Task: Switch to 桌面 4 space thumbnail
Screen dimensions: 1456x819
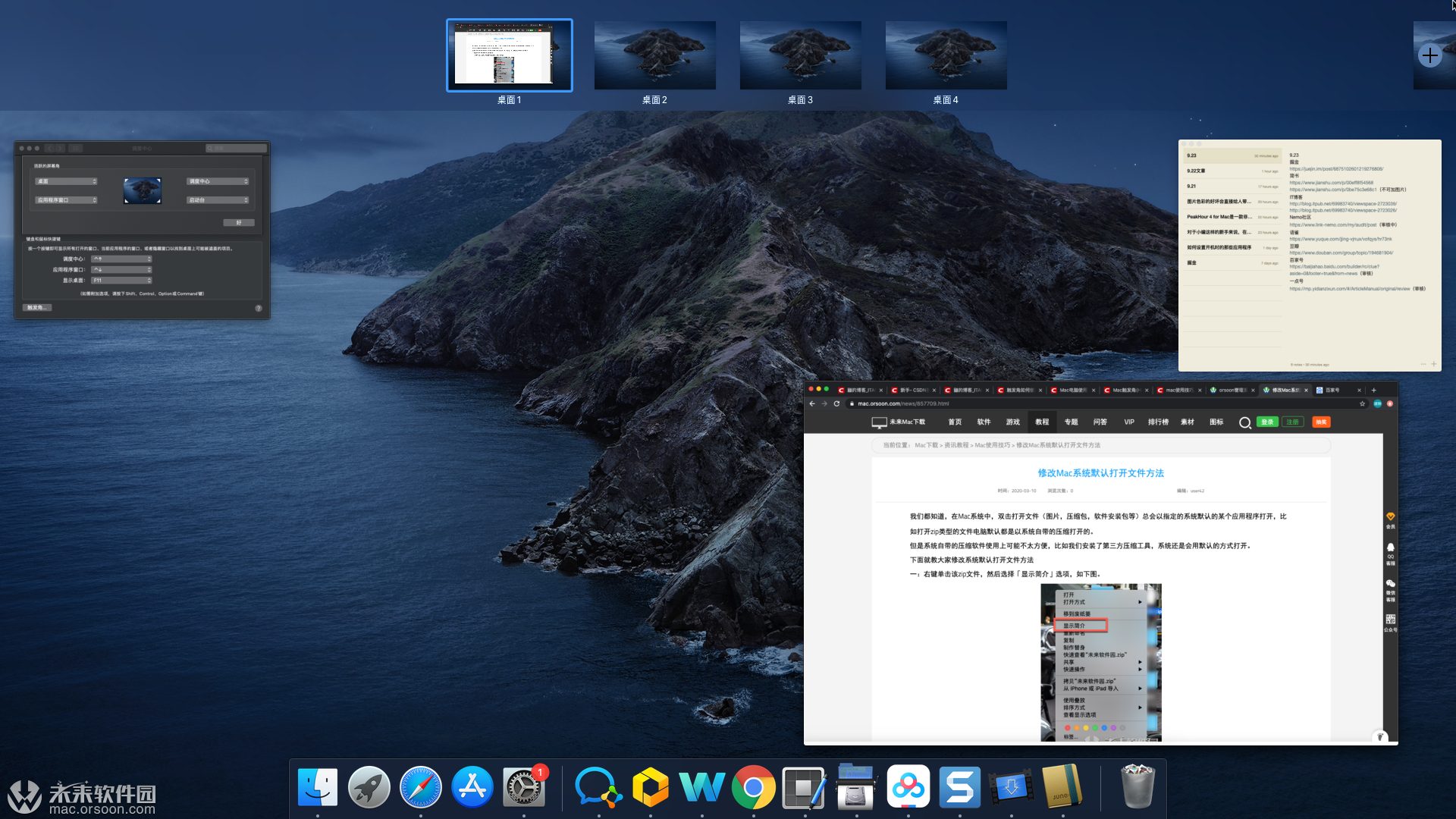Action: (946, 55)
